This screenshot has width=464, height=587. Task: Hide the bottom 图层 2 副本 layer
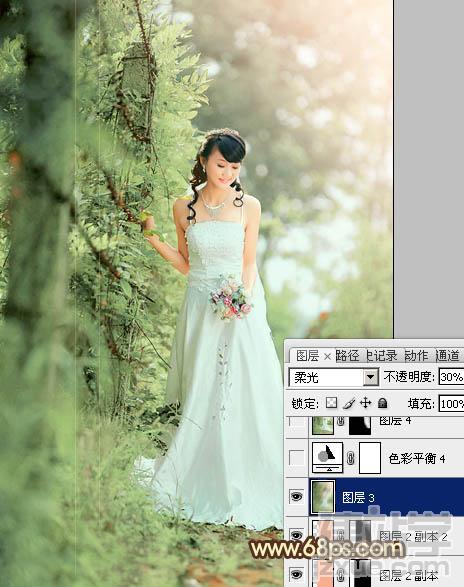tap(297, 574)
